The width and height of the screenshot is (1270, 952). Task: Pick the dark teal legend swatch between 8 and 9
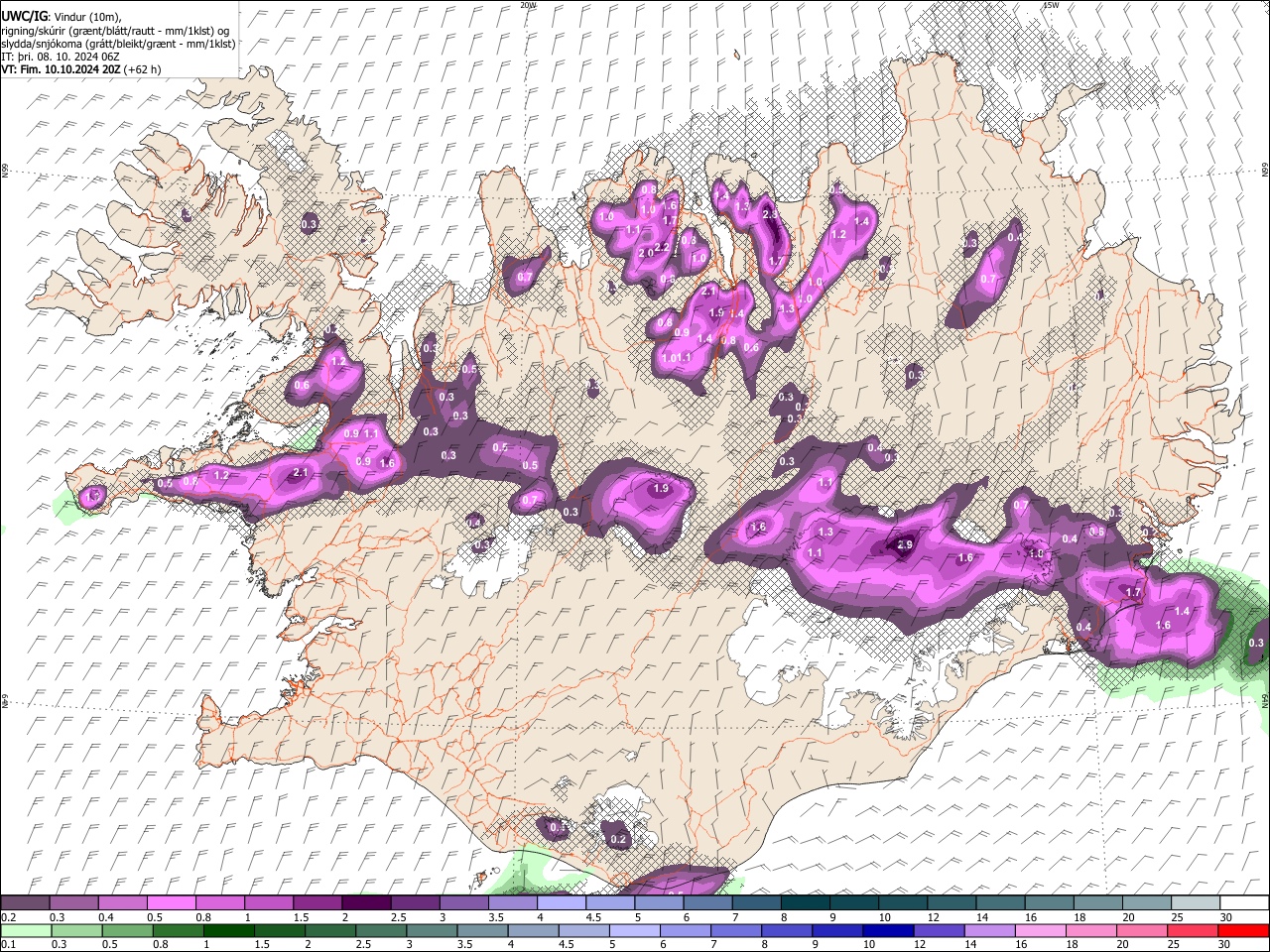point(805,902)
